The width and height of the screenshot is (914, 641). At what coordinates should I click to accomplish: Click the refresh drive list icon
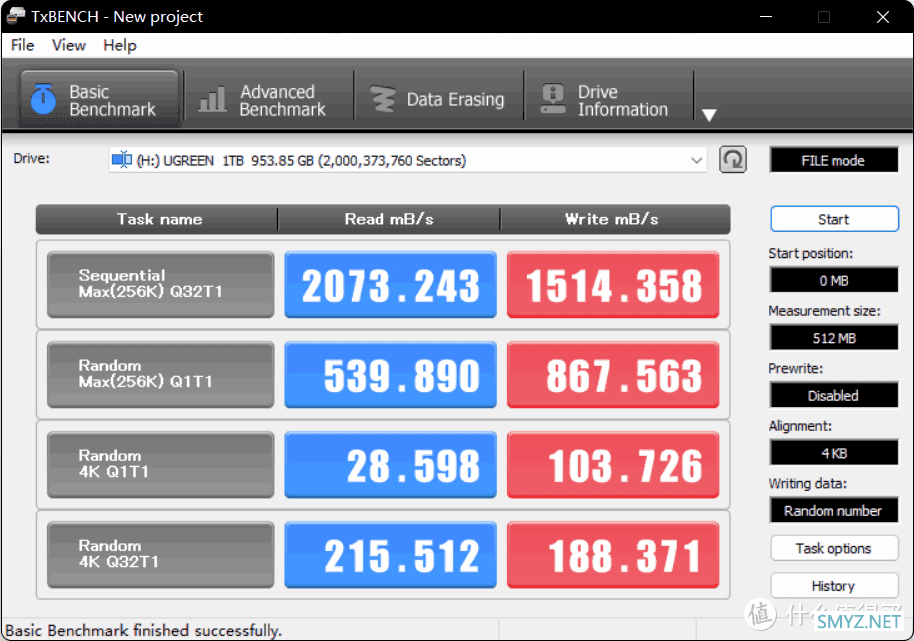coord(733,160)
